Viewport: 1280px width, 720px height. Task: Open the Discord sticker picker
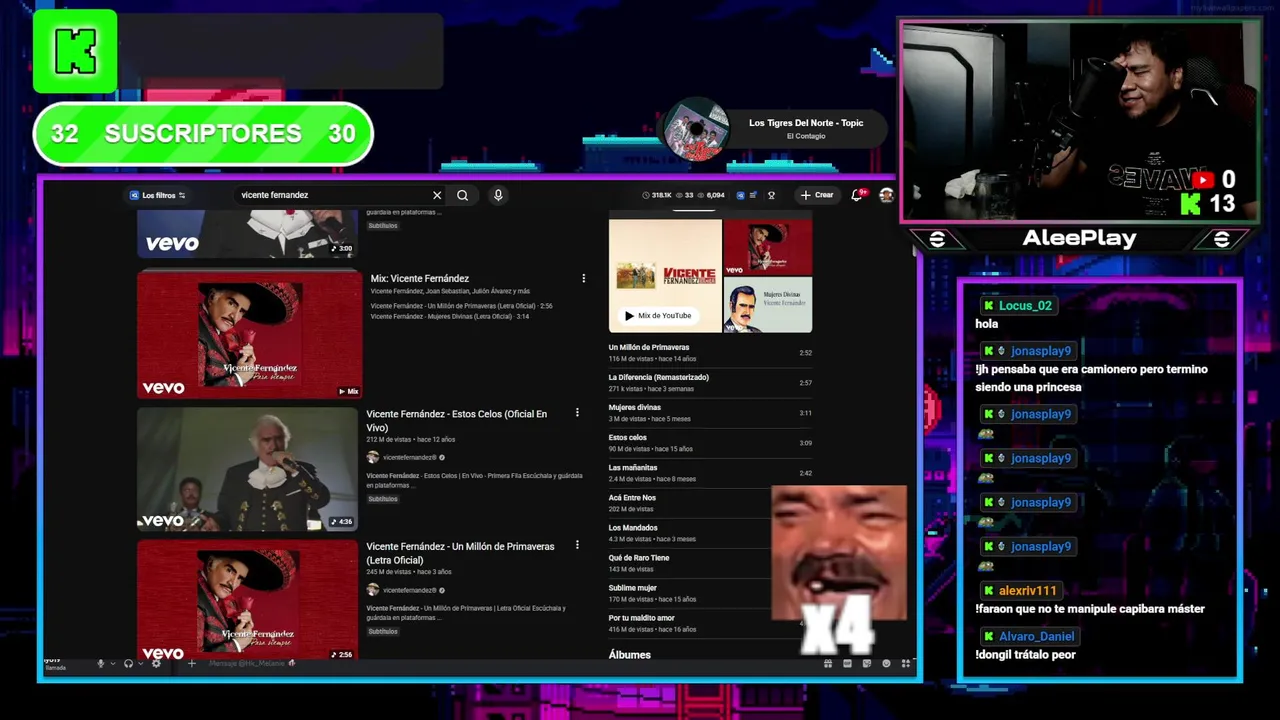(867, 663)
